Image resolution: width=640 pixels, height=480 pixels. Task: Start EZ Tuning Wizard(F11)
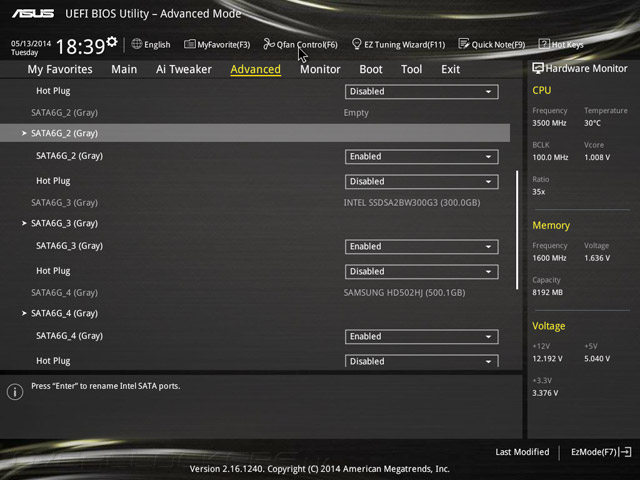pyautogui.click(x=398, y=44)
